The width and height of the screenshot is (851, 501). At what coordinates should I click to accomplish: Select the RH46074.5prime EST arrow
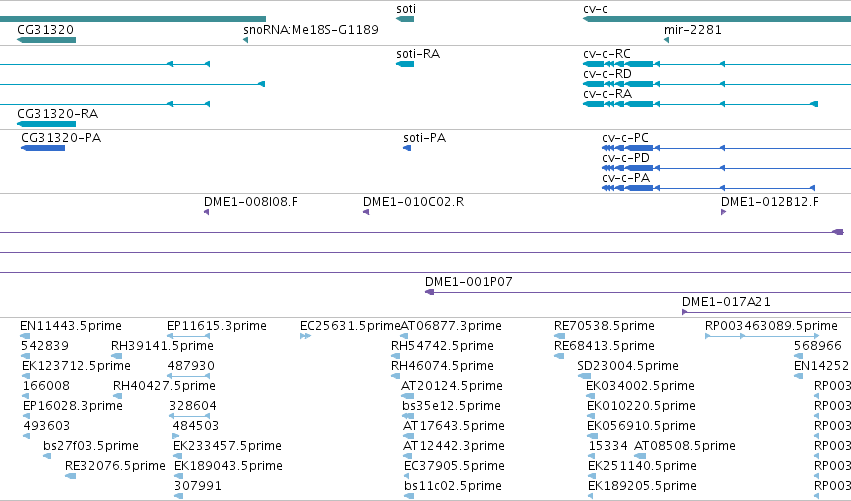[395, 376]
